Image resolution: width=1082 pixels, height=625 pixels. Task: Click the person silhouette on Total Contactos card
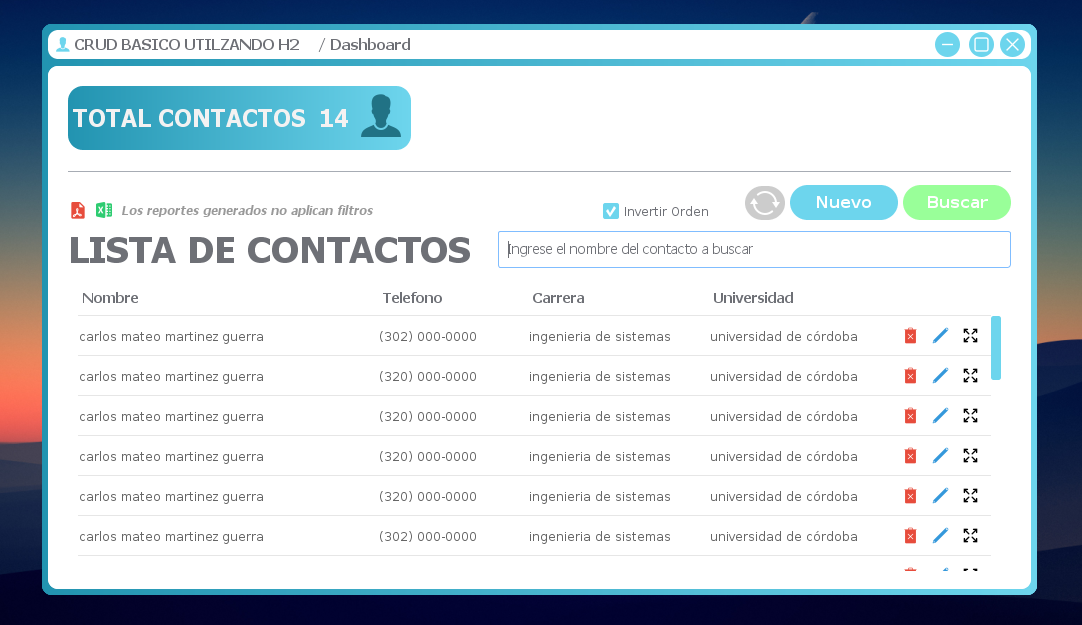380,116
